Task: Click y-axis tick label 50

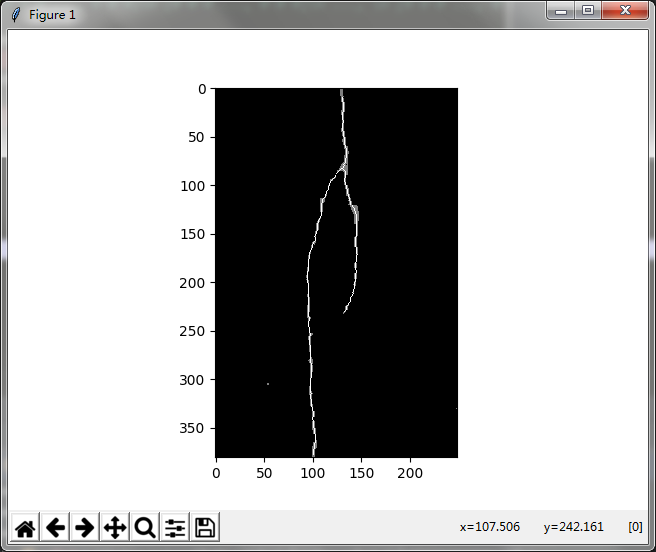Action: click(196, 137)
